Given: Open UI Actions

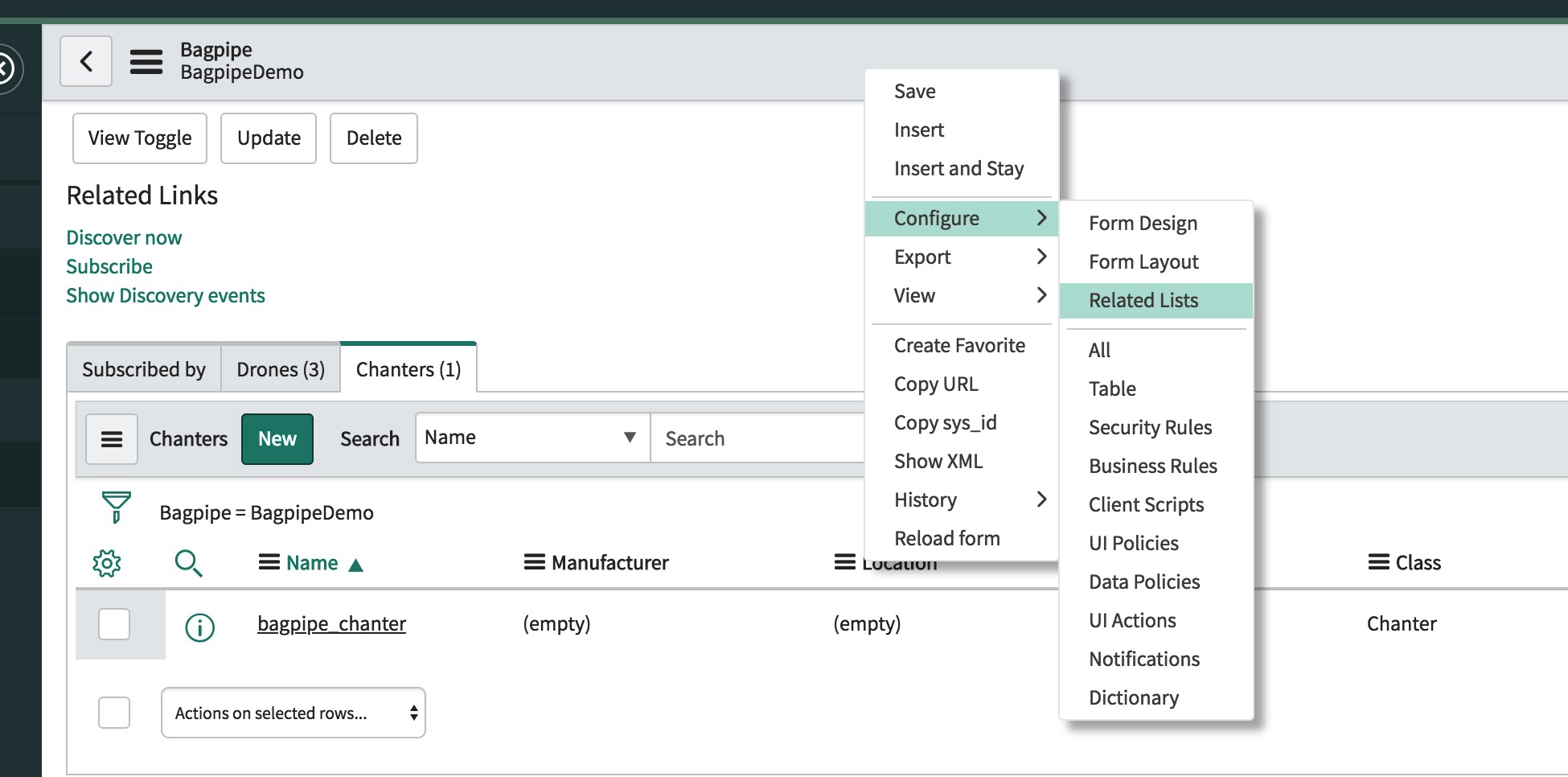Looking at the screenshot, I should (x=1156, y=620).
